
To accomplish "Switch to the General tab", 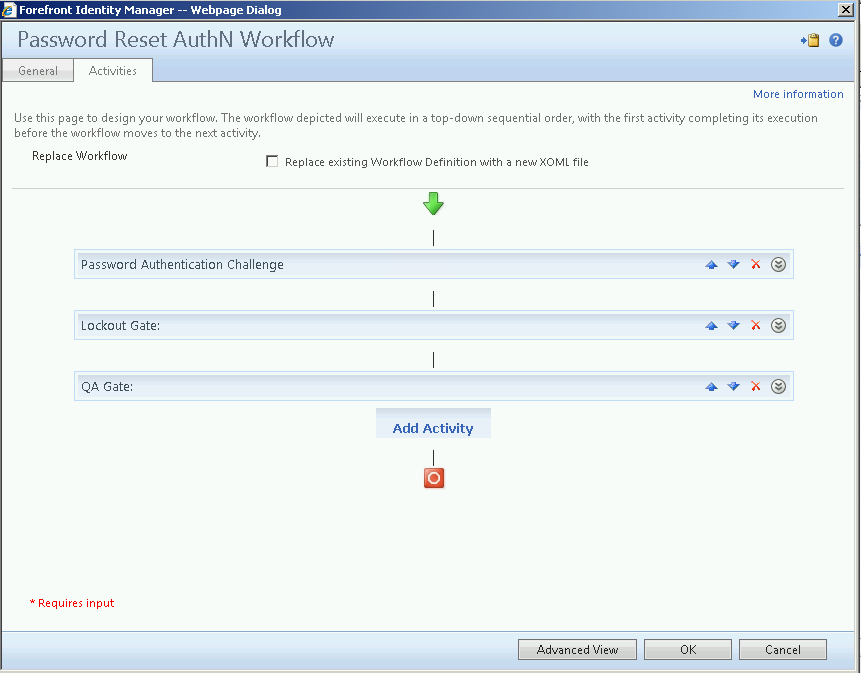I will [x=38, y=71].
